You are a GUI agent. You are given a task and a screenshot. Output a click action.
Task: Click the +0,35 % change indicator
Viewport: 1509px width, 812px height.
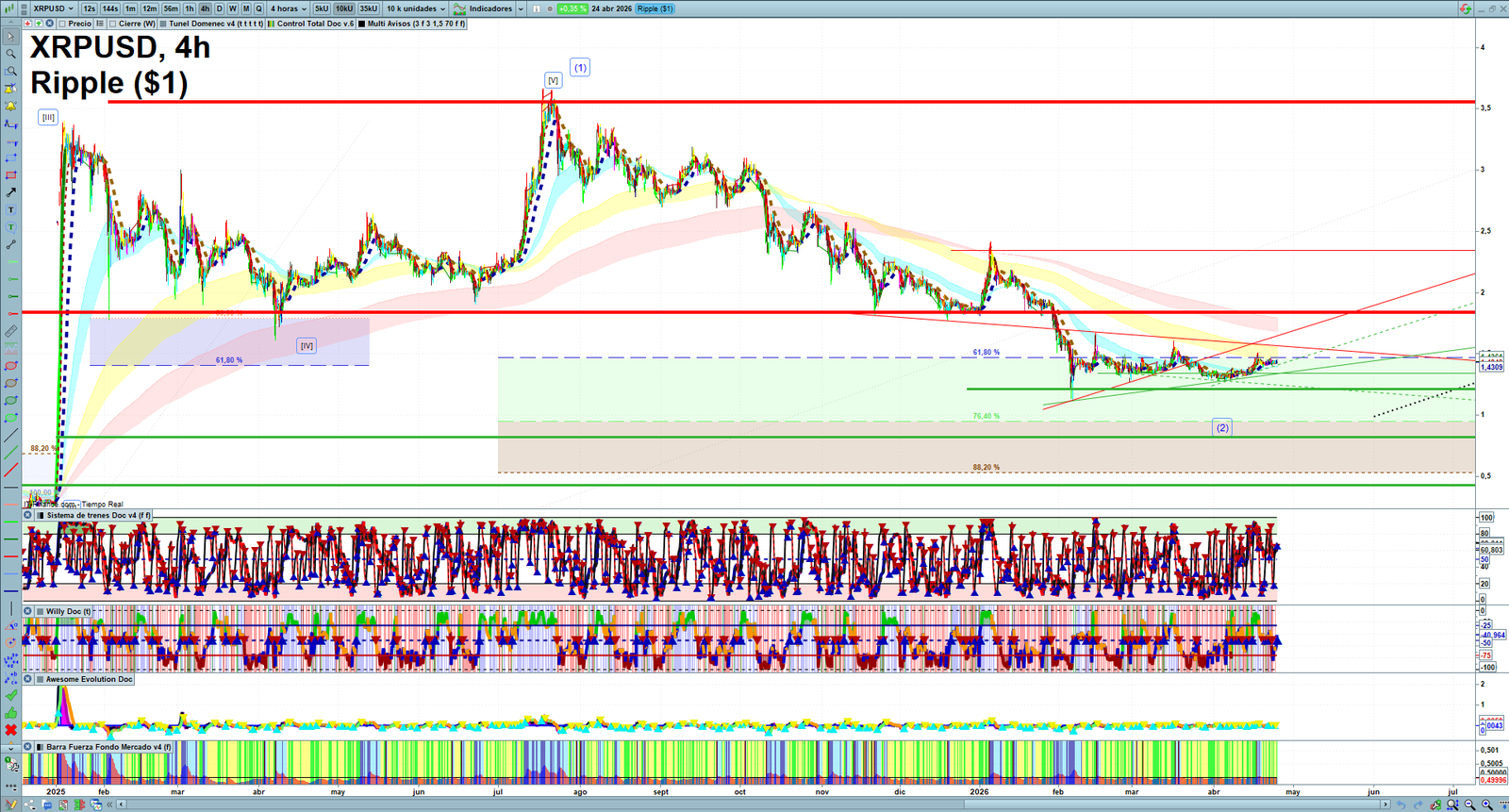[x=572, y=8]
